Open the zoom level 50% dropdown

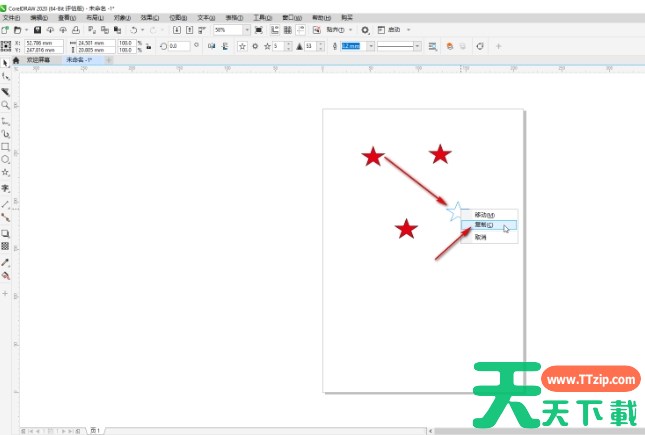[x=247, y=31]
